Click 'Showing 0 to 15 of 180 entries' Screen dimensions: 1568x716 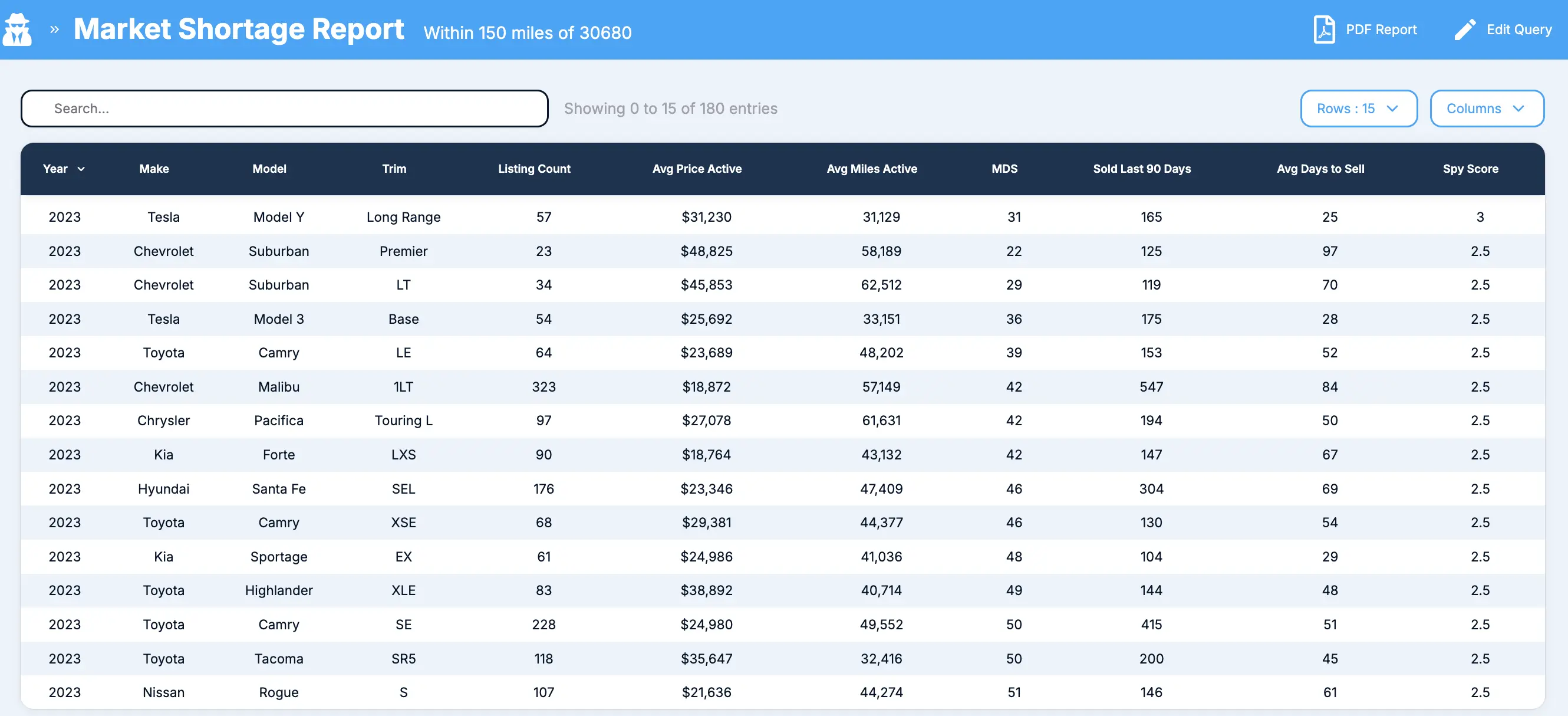(x=671, y=109)
